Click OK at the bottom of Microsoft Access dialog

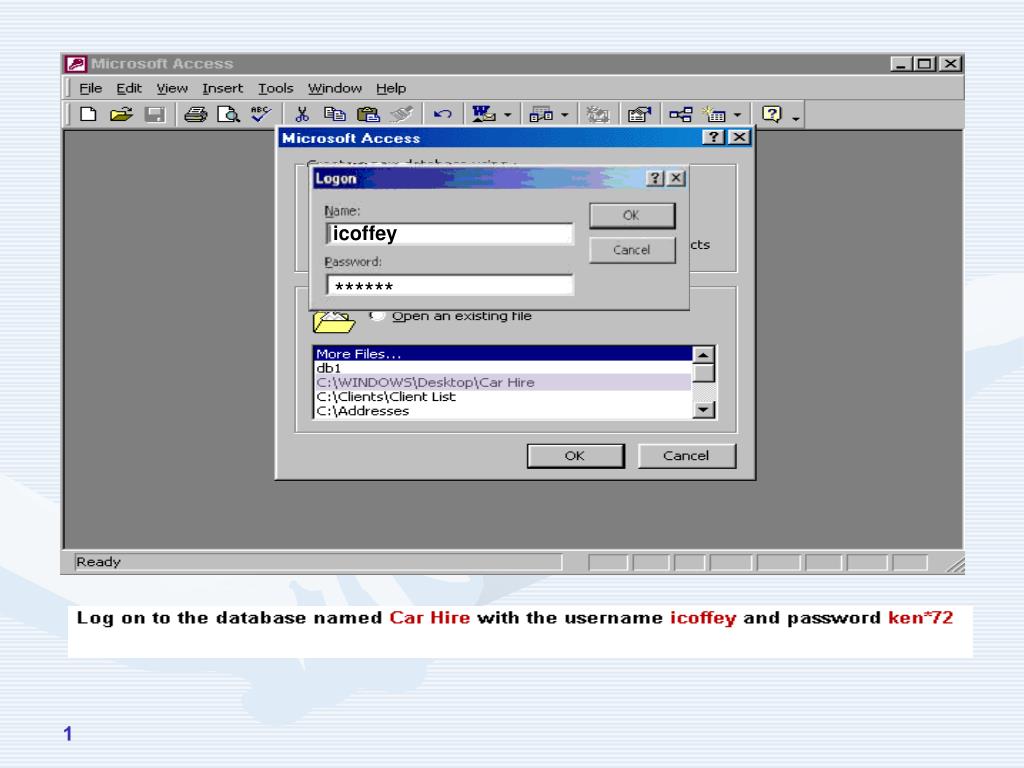pyautogui.click(x=575, y=456)
